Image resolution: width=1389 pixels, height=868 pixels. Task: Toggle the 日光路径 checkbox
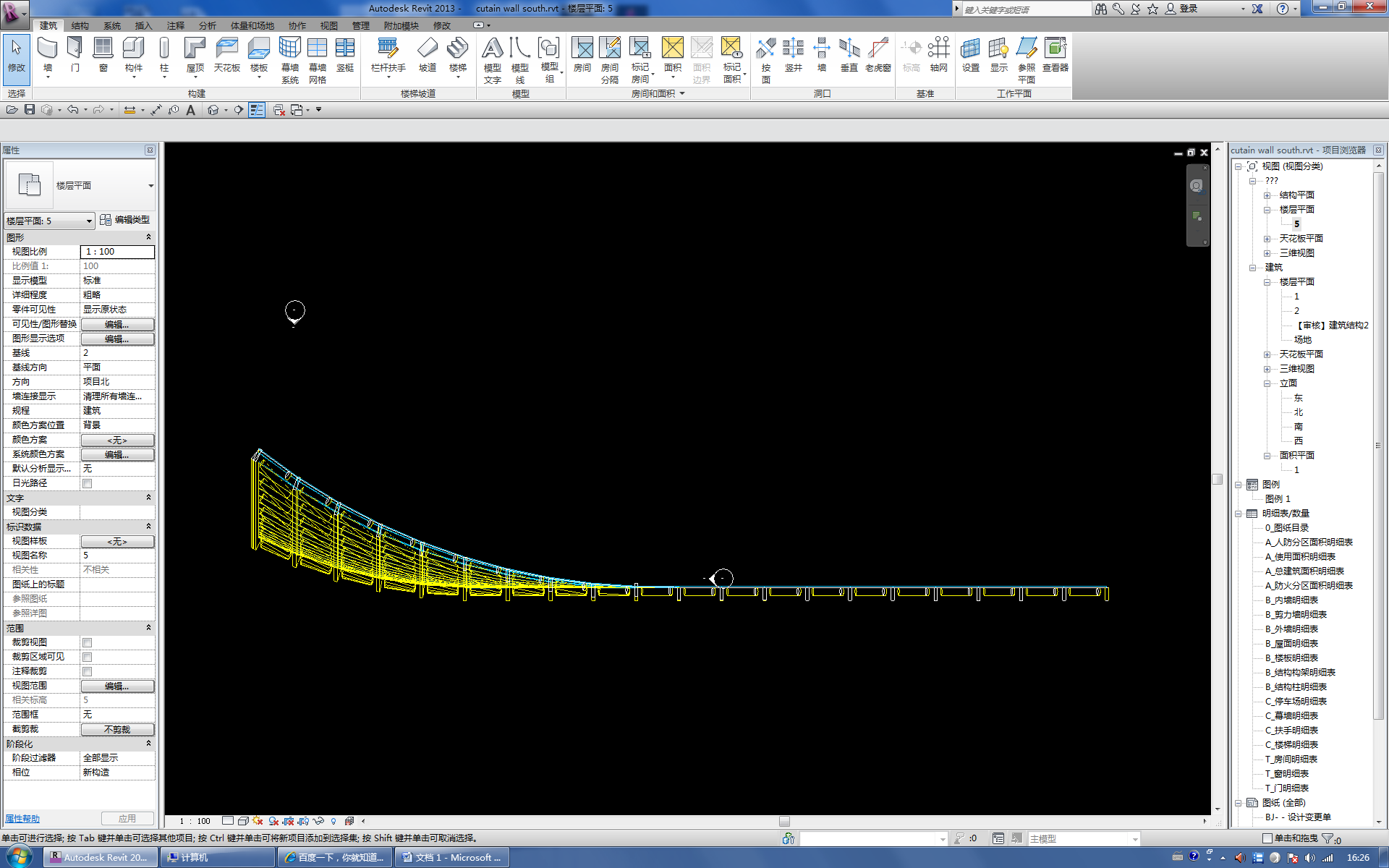[x=88, y=483]
